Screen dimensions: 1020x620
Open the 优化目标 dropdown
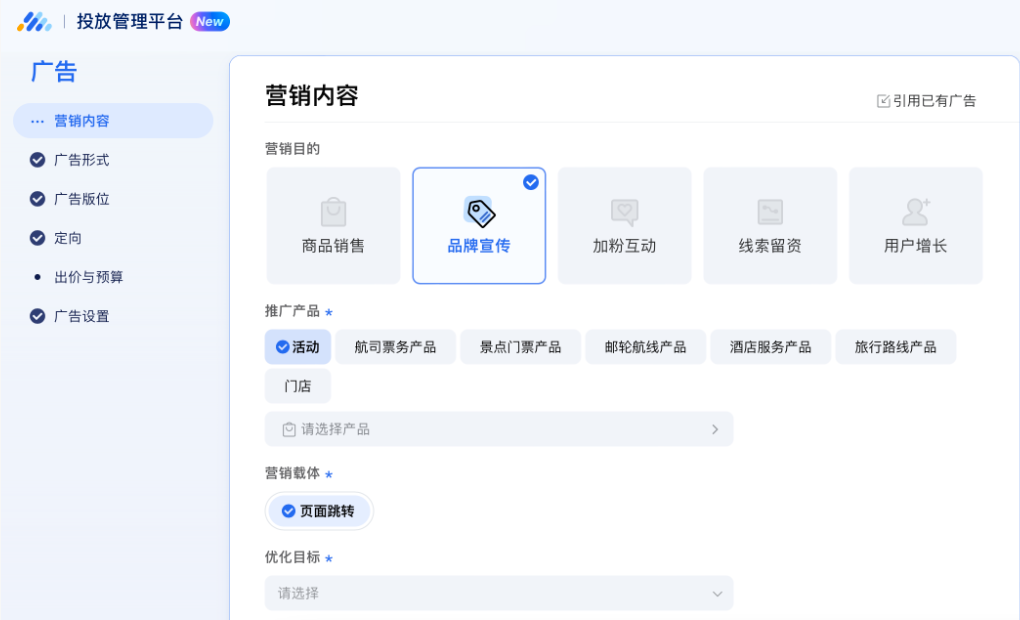click(x=498, y=592)
